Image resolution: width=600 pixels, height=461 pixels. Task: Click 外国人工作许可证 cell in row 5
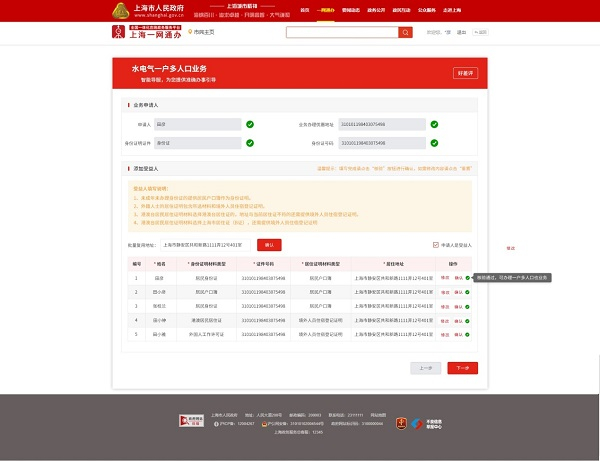coord(206,334)
